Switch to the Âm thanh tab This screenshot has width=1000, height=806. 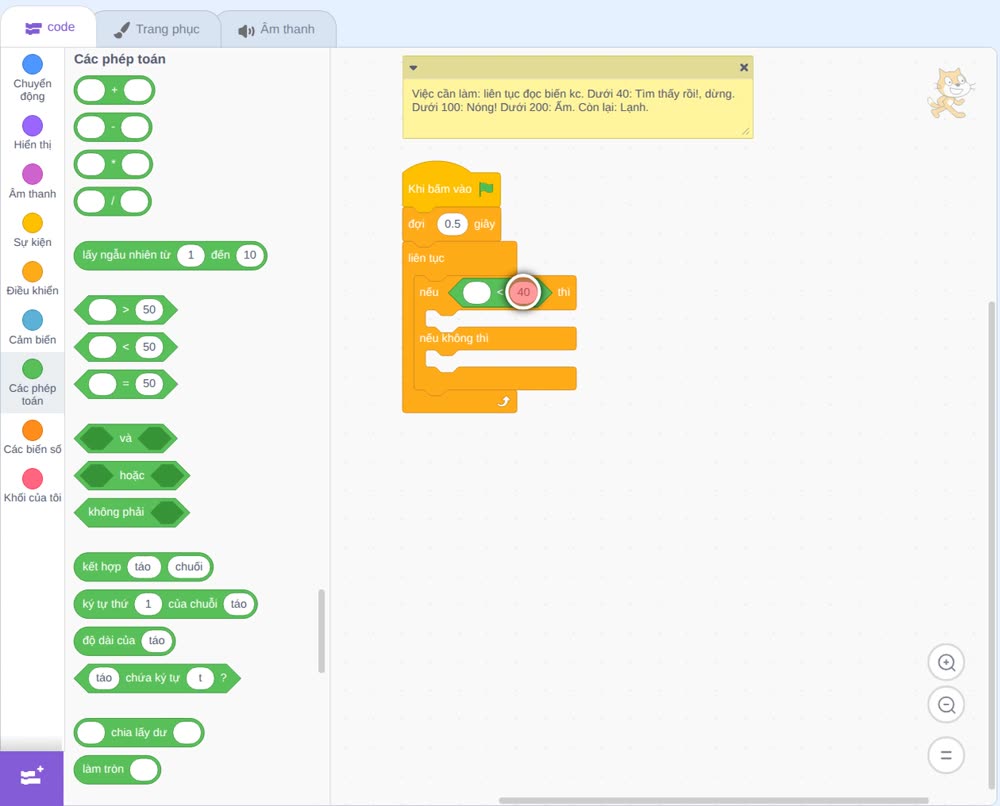coord(277,29)
